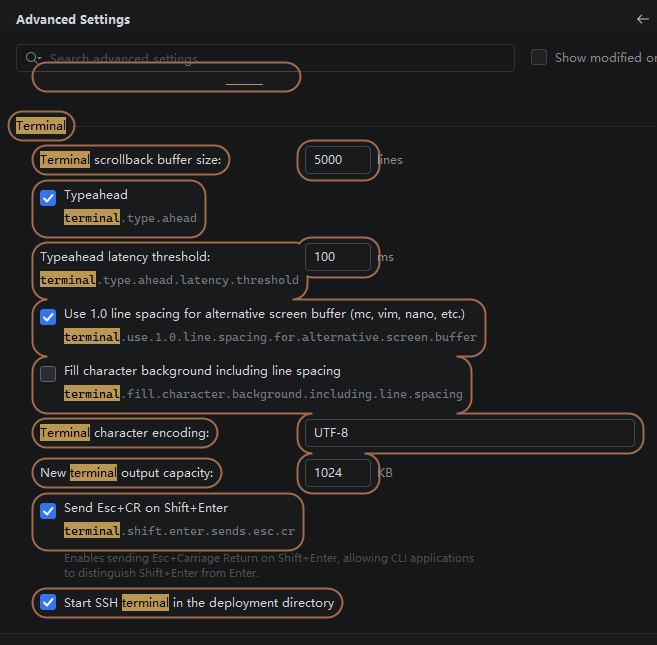The width and height of the screenshot is (657, 645).
Task: Open the Terminal character encoding UTF-8 box
Action: point(470,433)
